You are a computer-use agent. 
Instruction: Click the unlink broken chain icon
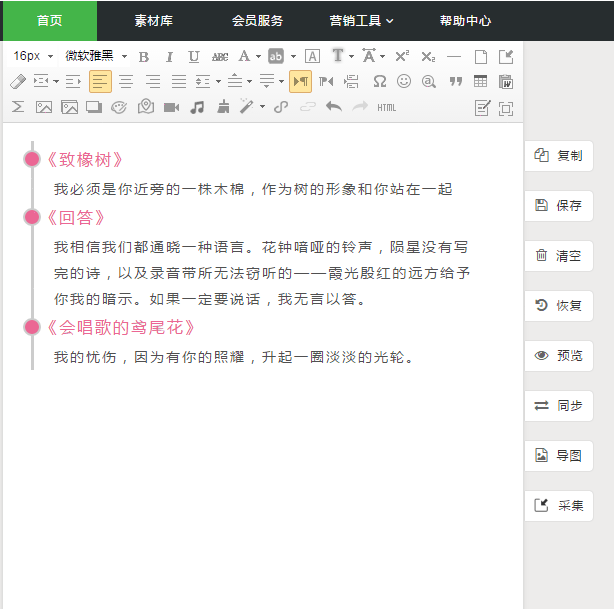pos(308,107)
